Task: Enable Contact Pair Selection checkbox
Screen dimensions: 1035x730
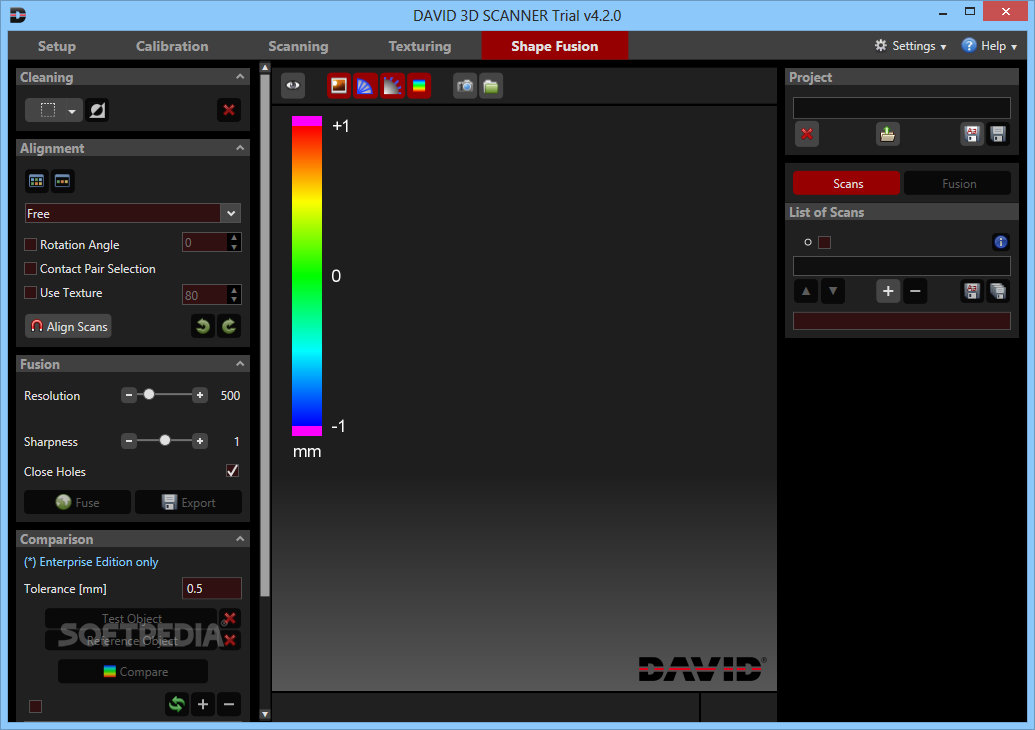Action: coord(30,269)
